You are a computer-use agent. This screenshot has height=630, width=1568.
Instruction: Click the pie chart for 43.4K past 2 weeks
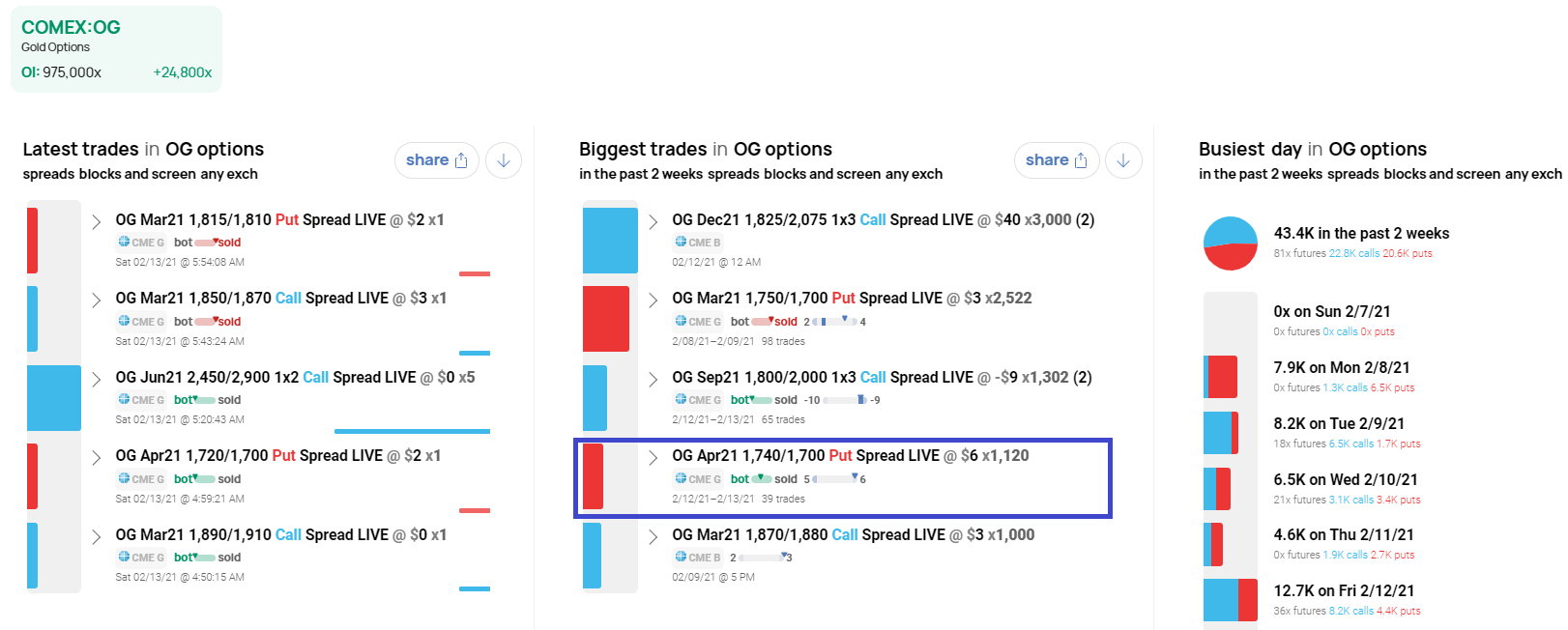1231,243
